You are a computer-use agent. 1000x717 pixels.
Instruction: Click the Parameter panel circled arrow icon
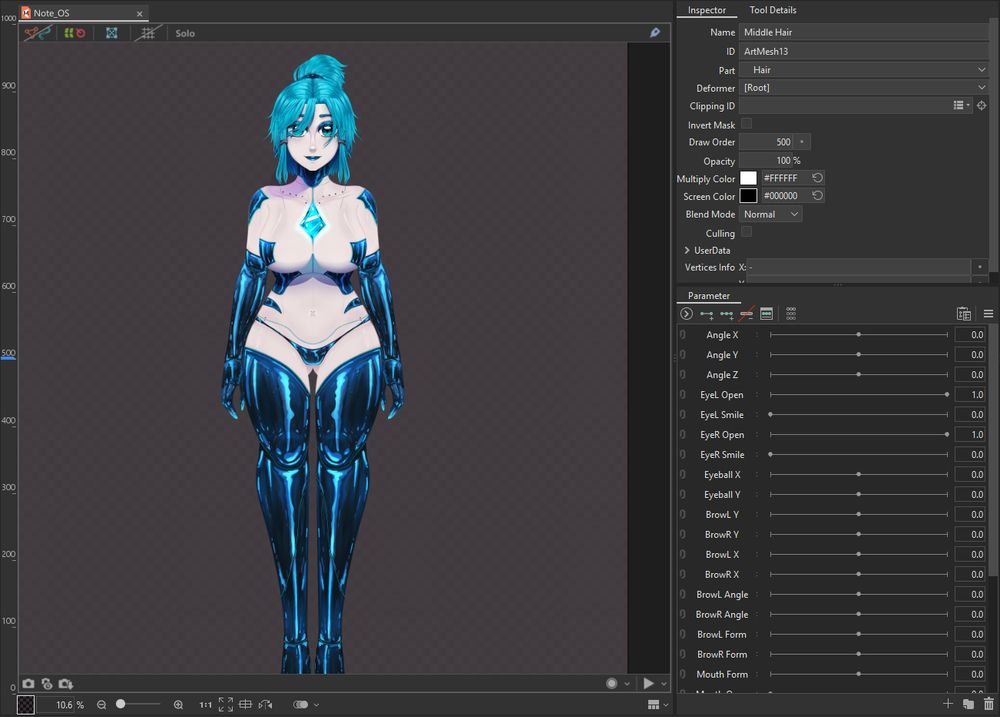tap(686, 313)
